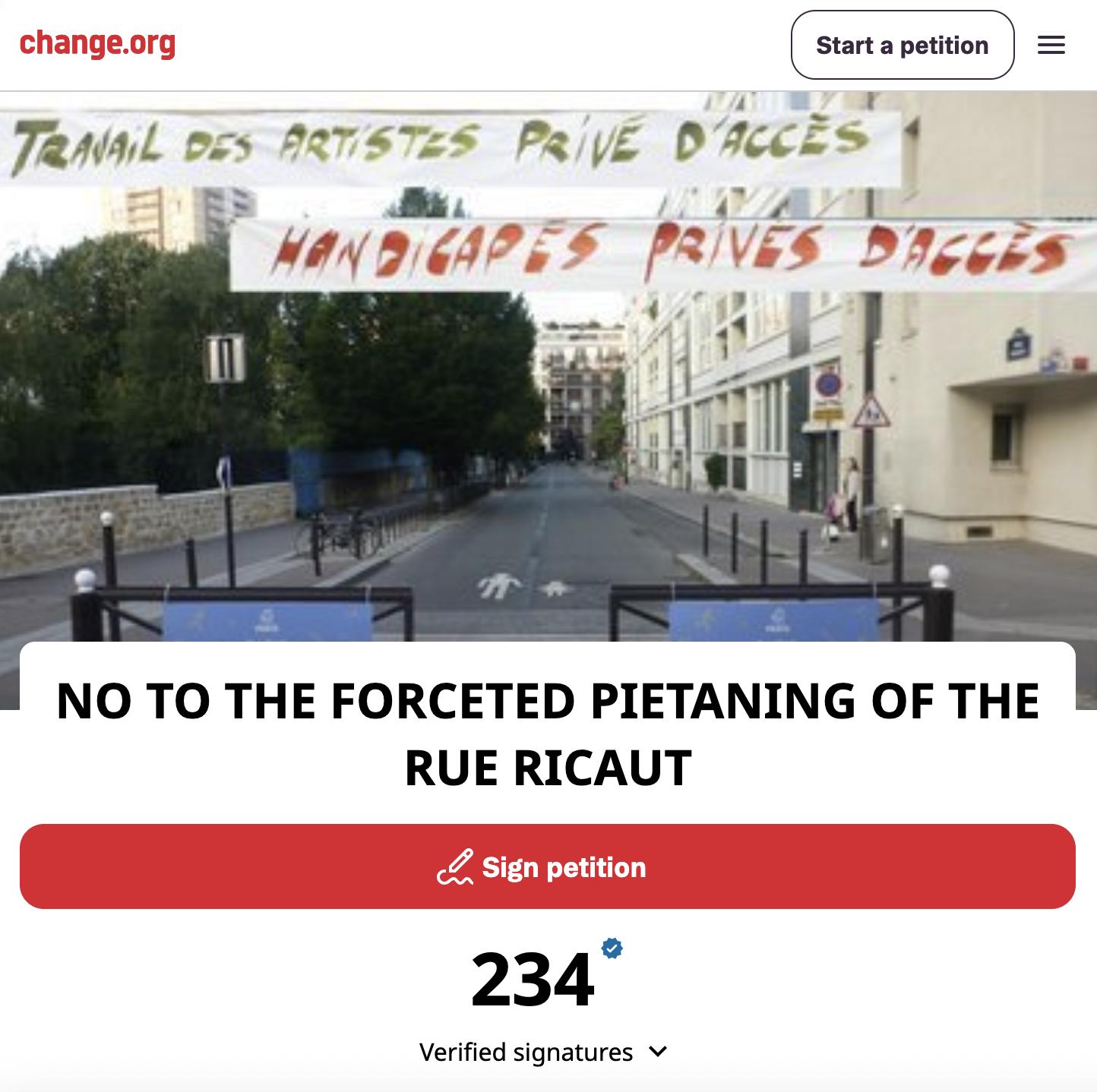Click the blue street name plaque on building
Viewport: 1097px width, 1092px height.
(x=1017, y=346)
